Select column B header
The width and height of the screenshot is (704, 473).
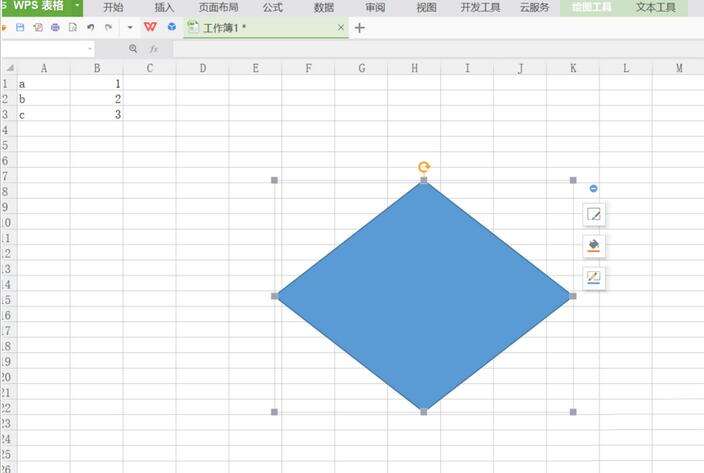[x=97, y=68]
